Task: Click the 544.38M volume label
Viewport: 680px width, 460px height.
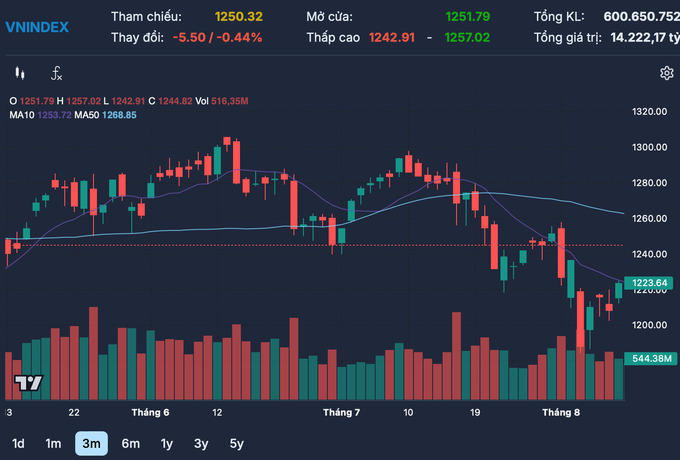Action: click(x=649, y=358)
